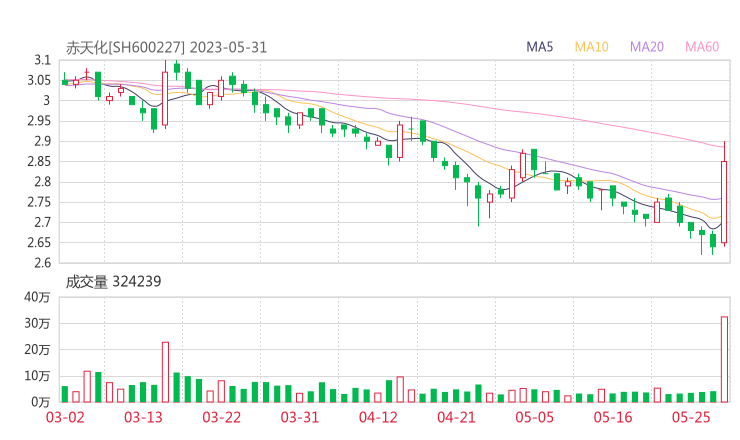Click the 04-12 date label
740x440 pixels.
[378, 417]
